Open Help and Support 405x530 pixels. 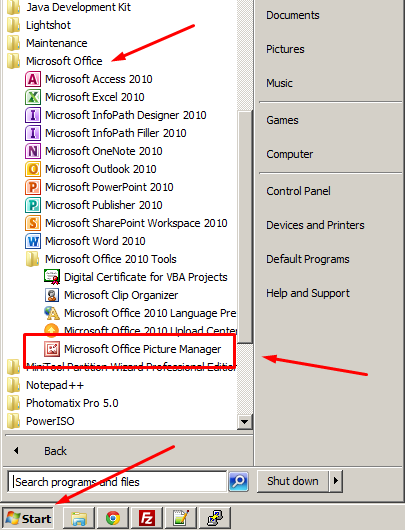point(308,293)
